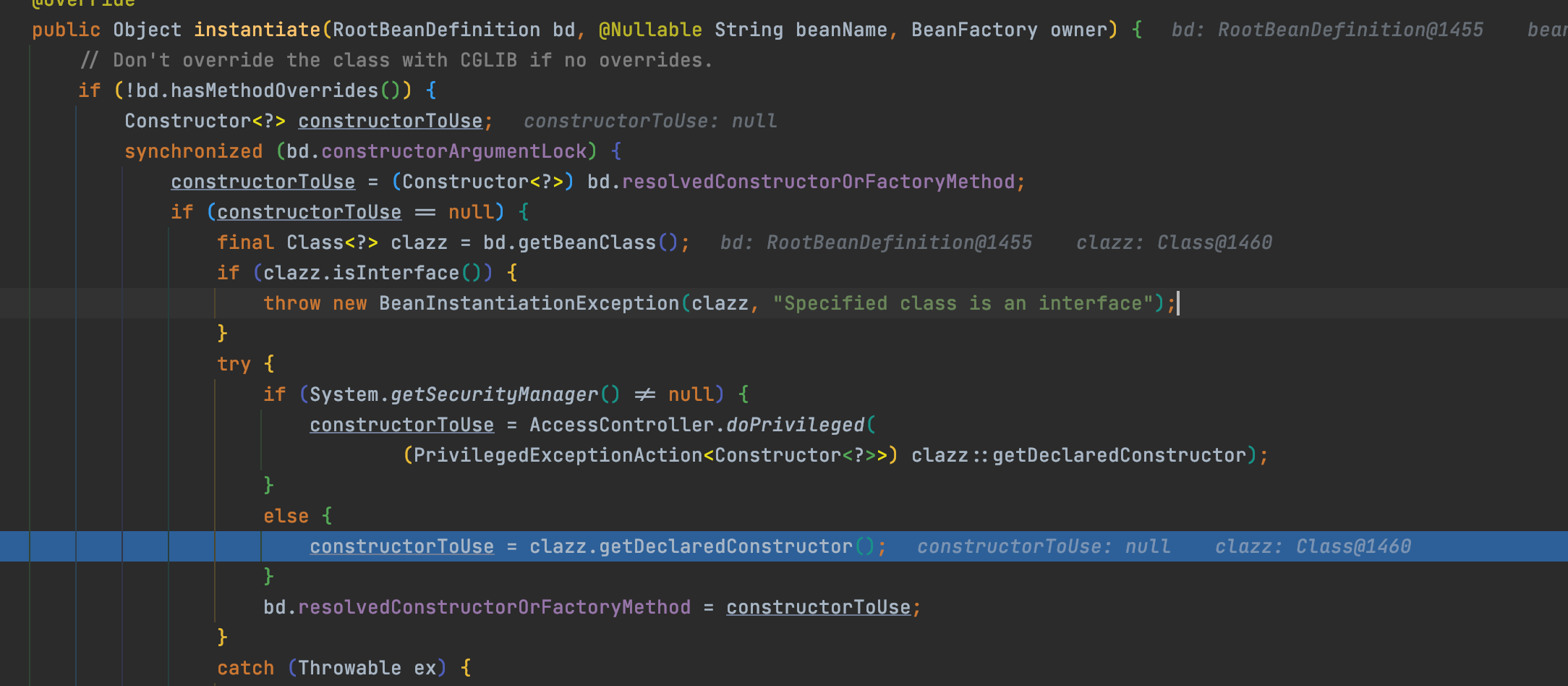This screenshot has height=686, width=1568.
Task: Click the RootBeanDefinition parameter type
Action: (x=436, y=30)
